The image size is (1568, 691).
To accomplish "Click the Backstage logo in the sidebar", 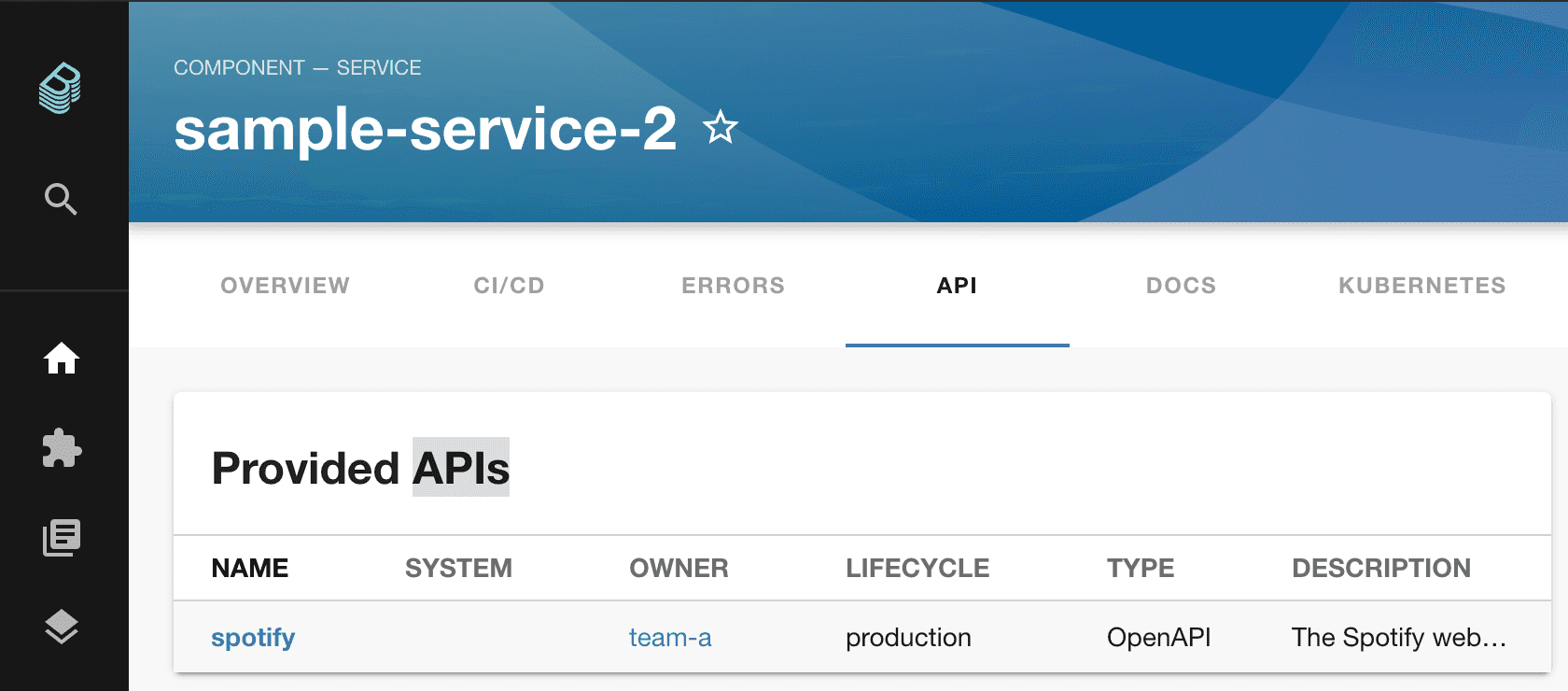I will [x=61, y=88].
